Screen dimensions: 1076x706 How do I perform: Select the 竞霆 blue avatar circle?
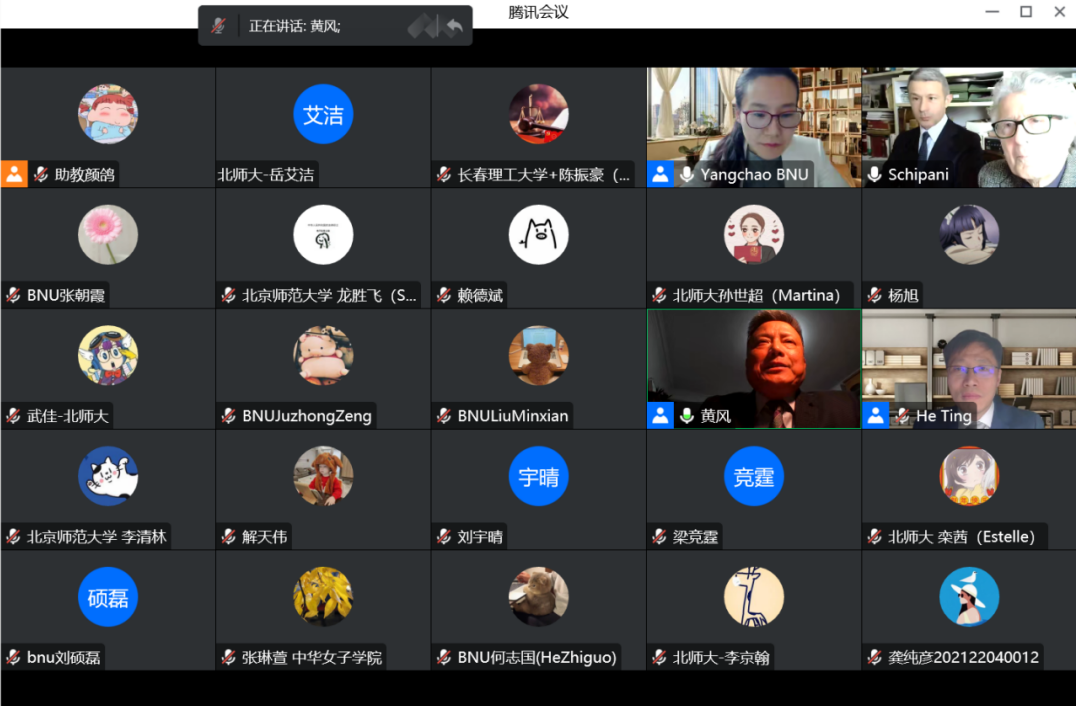pos(753,477)
